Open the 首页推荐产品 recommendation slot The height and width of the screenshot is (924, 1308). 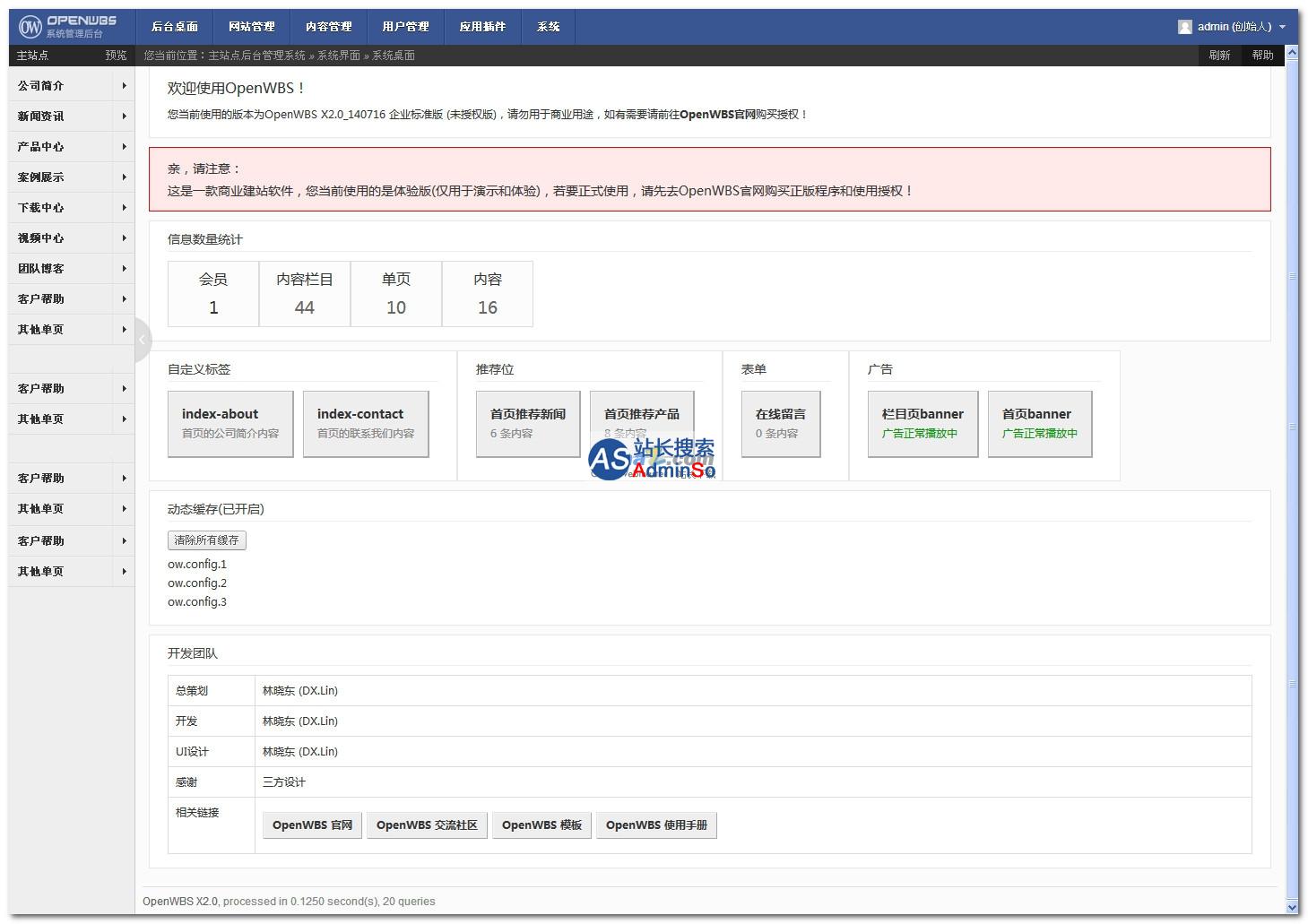[x=642, y=424]
